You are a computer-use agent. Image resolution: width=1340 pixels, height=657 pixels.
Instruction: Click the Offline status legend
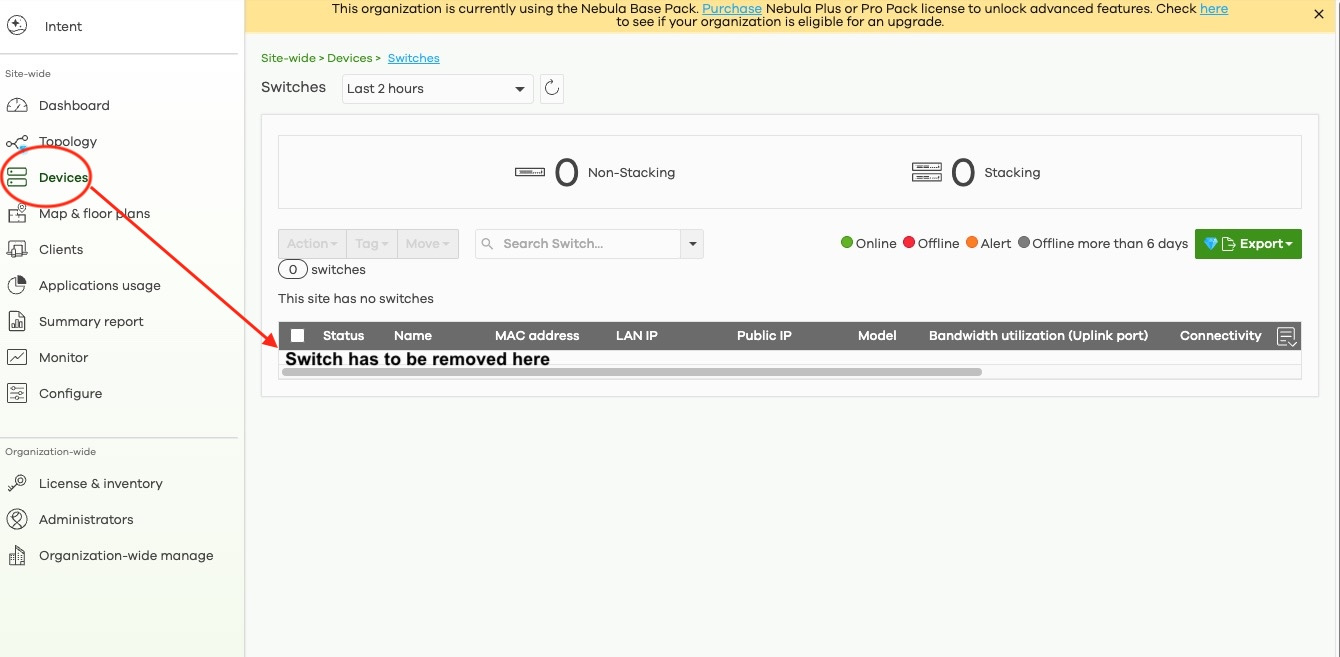click(x=931, y=243)
